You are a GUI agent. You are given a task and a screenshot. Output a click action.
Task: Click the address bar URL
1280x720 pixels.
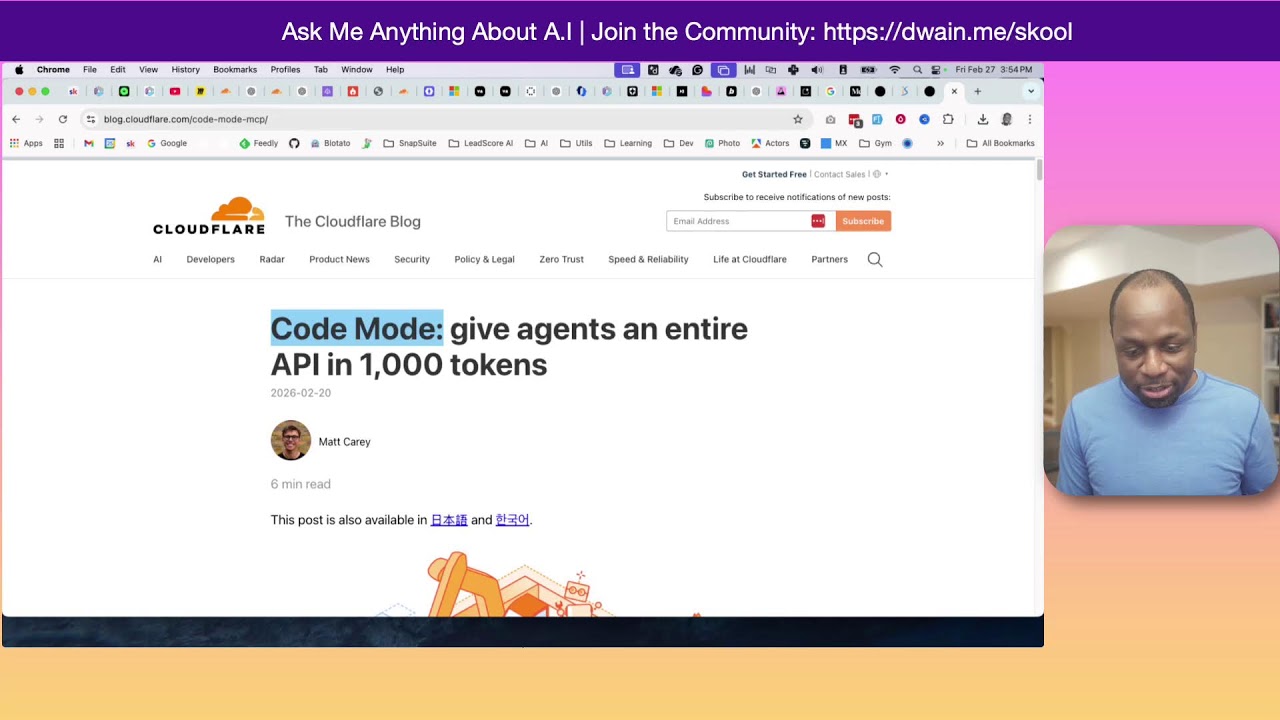click(186, 119)
